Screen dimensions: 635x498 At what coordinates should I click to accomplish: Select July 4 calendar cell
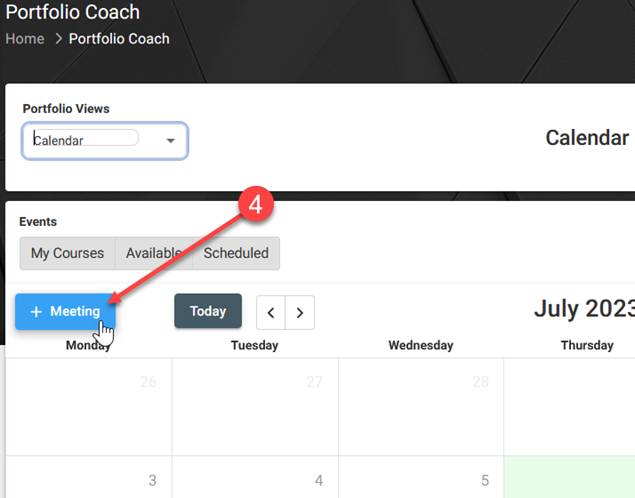(255, 477)
